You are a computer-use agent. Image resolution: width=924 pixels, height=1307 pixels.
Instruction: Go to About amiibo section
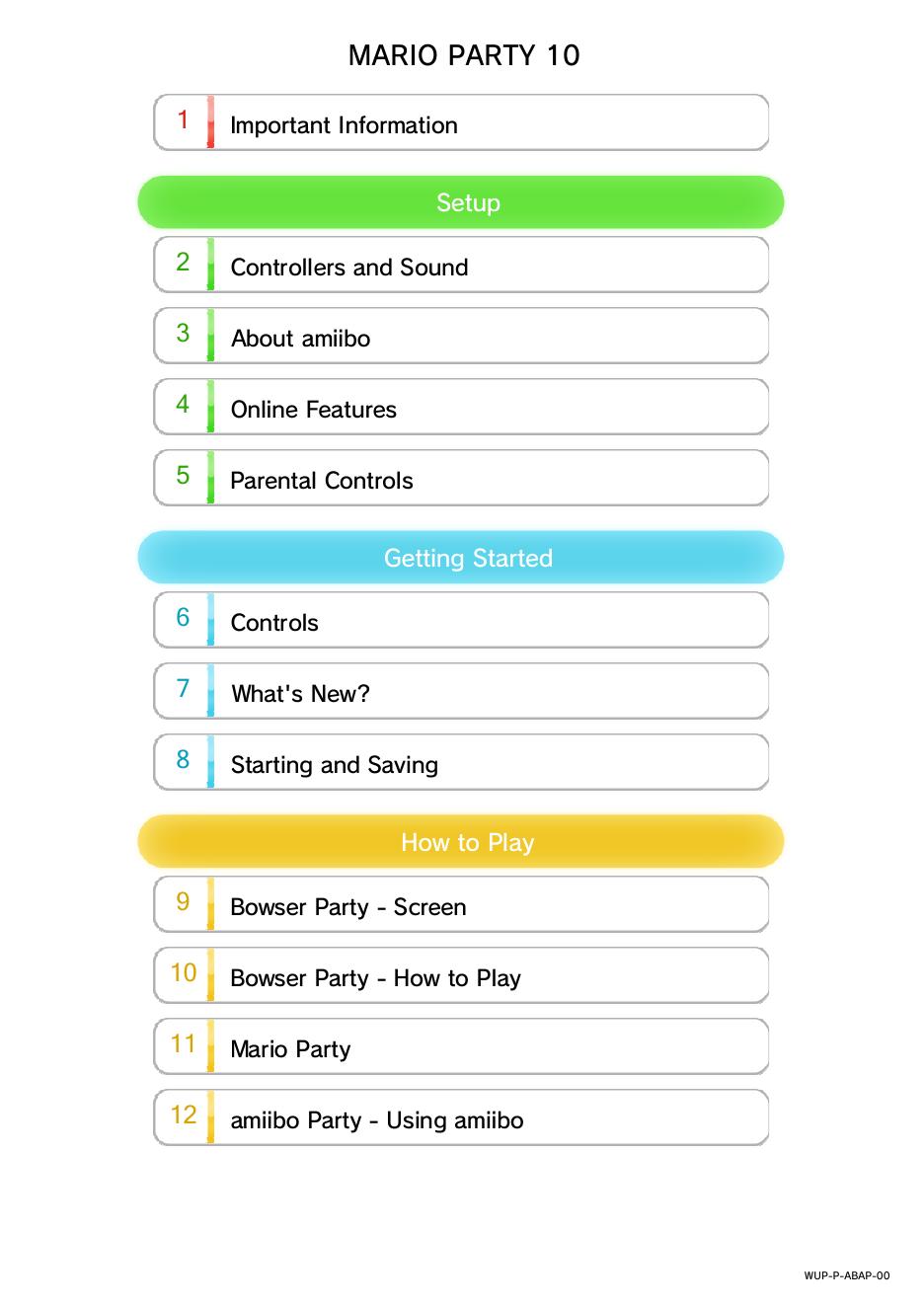(x=460, y=338)
